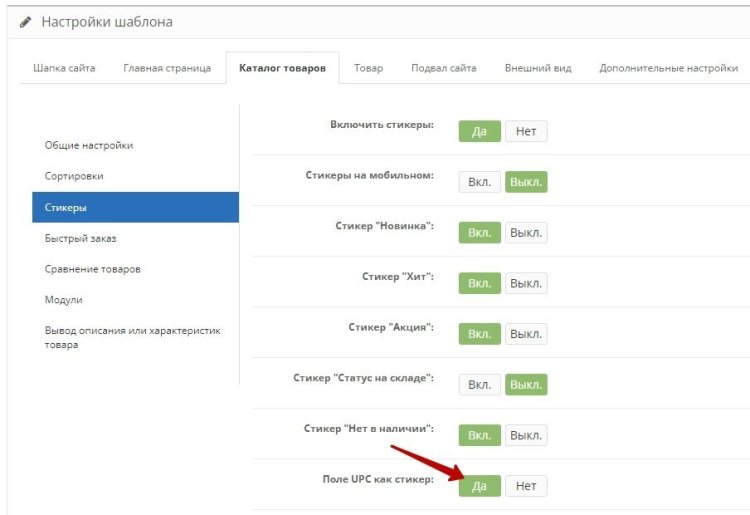Turn on Стикеры на мобильном with Вкл.

[x=479, y=182]
